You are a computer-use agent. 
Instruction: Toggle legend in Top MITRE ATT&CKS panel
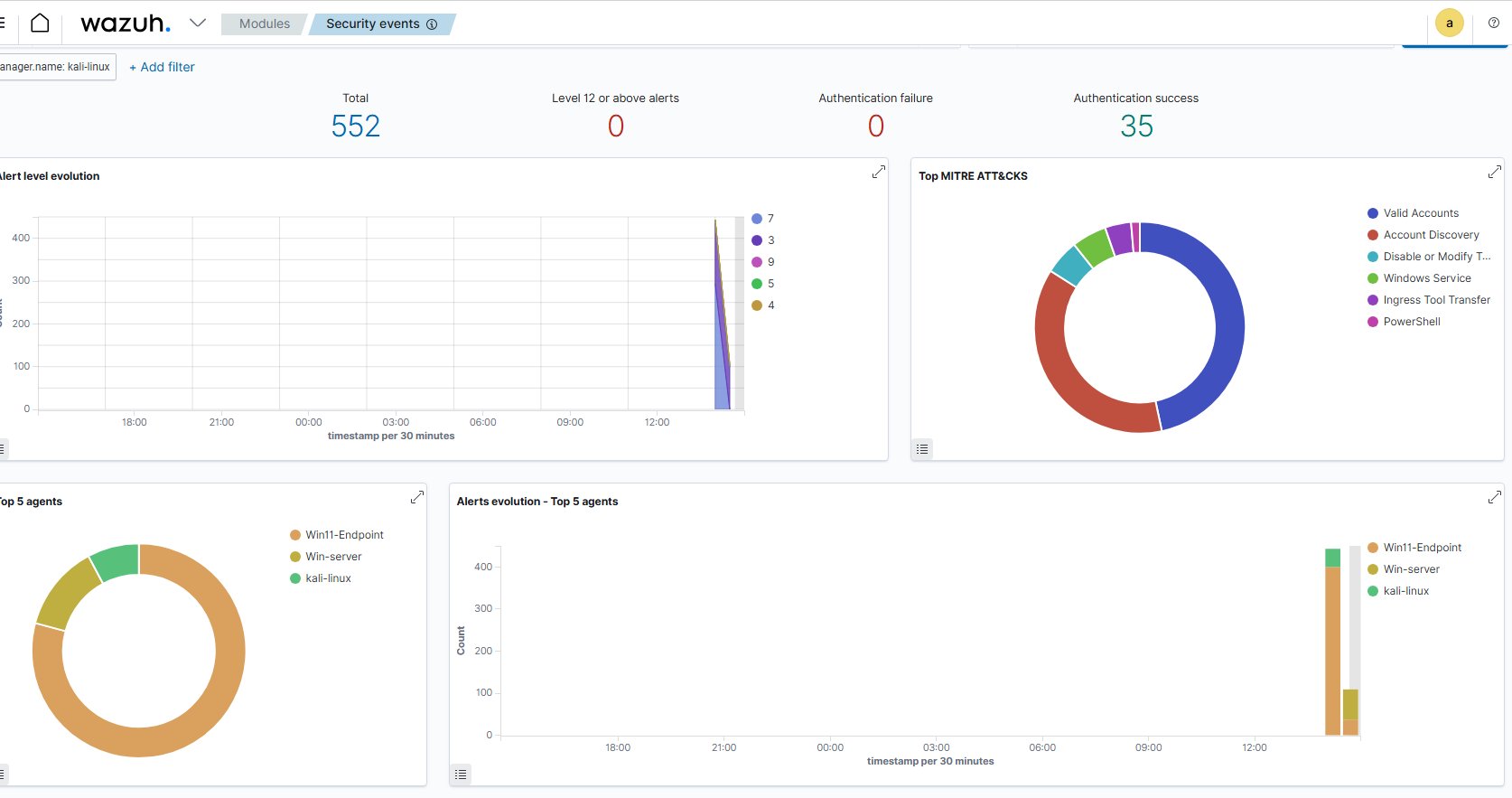922,449
